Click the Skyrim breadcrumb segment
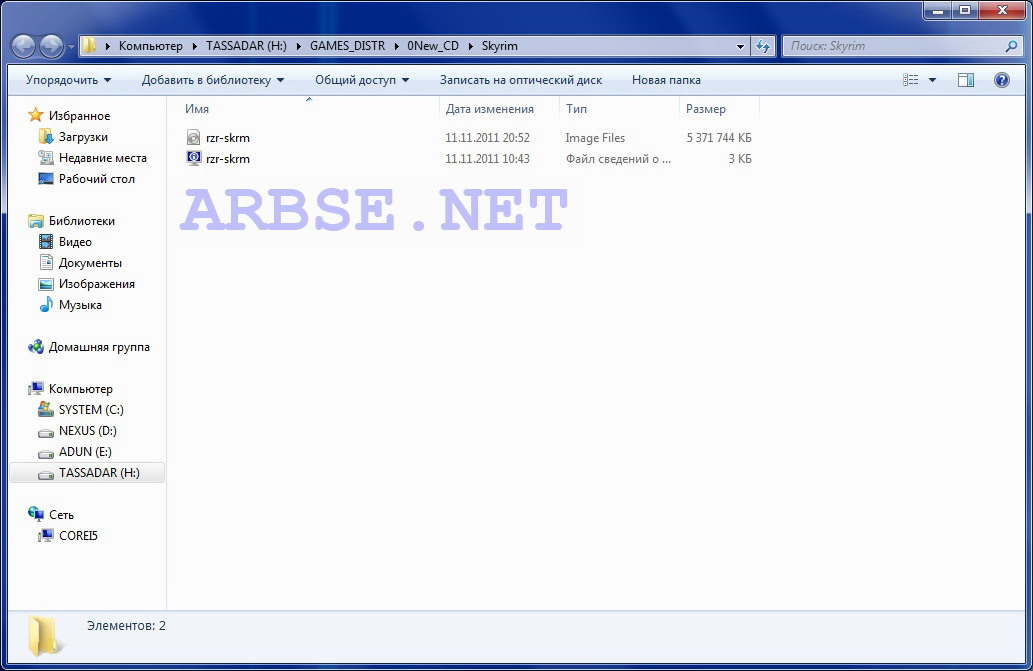The width and height of the screenshot is (1033, 671). tap(499, 46)
